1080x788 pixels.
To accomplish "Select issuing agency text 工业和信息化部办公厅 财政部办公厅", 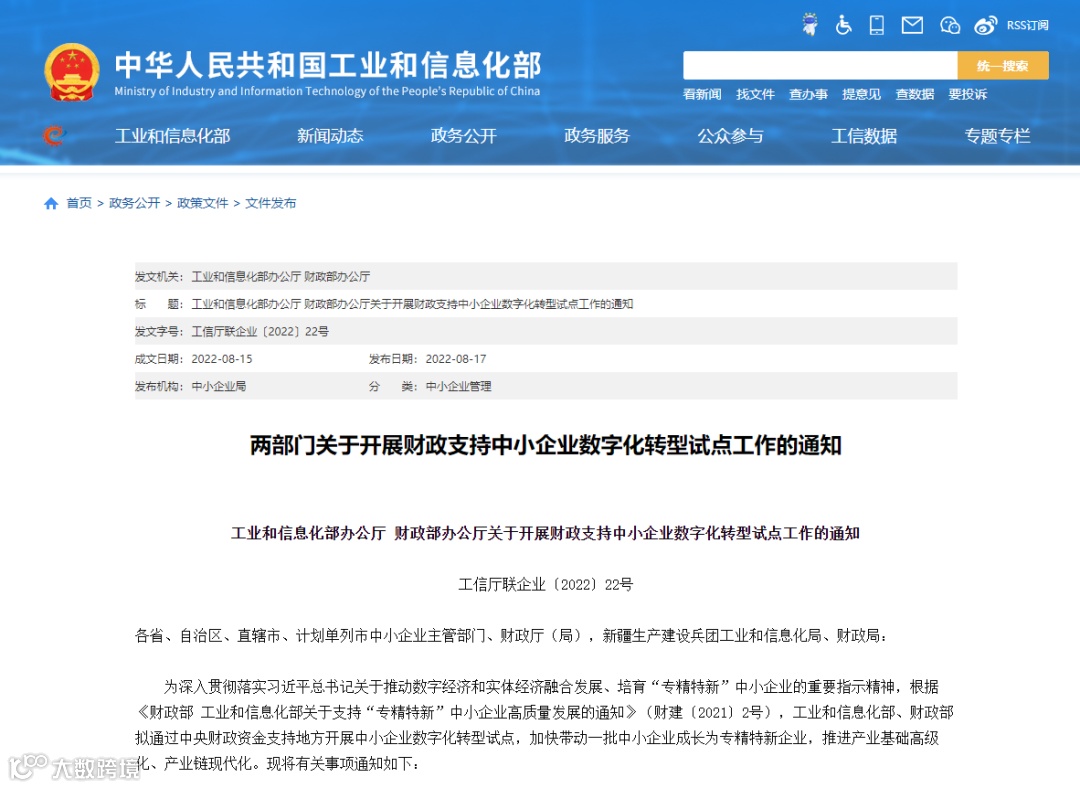I will coord(280,276).
